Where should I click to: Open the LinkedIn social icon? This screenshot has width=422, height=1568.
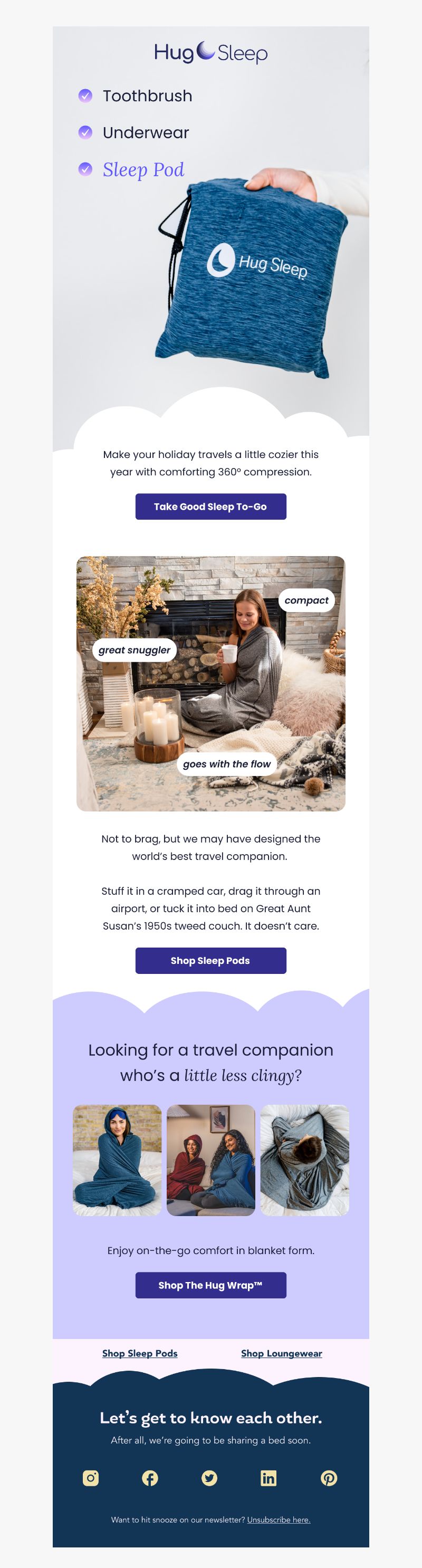point(268,1478)
